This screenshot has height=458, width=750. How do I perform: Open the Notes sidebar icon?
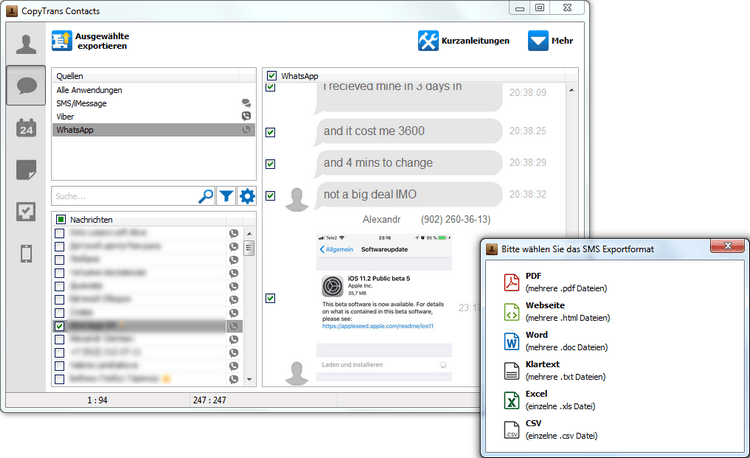tap(26, 170)
